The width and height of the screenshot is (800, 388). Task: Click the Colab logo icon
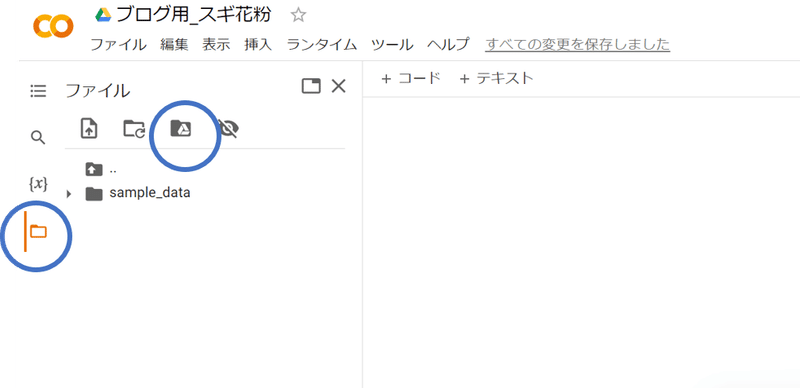point(53,27)
